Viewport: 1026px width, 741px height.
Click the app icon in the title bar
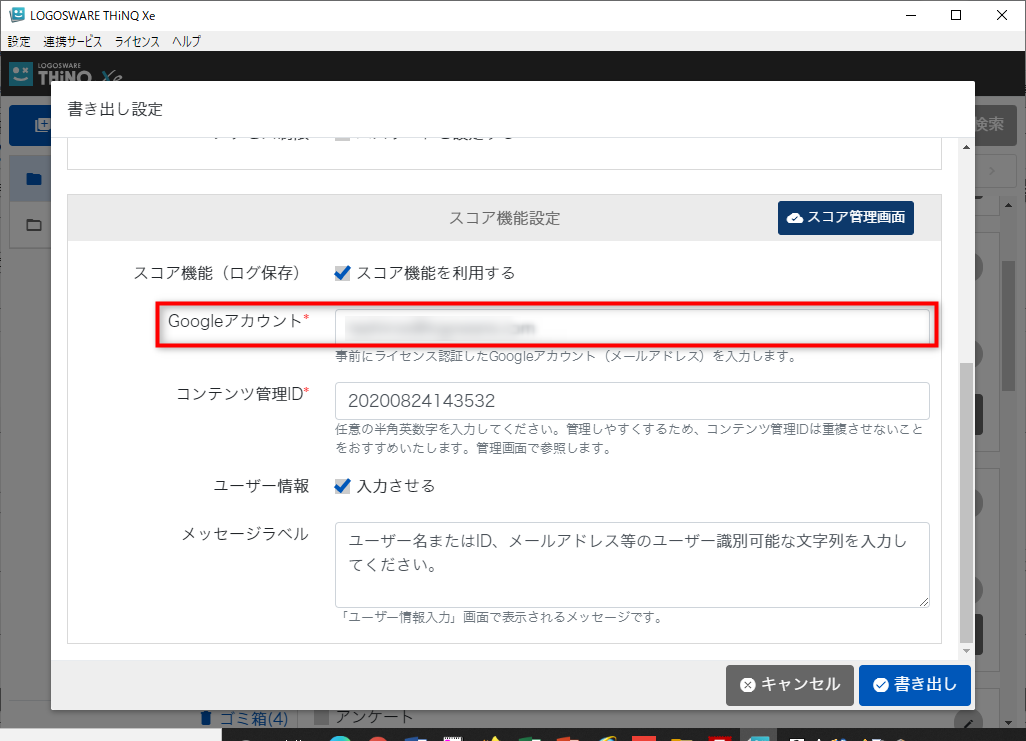pyautogui.click(x=17, y=15)
